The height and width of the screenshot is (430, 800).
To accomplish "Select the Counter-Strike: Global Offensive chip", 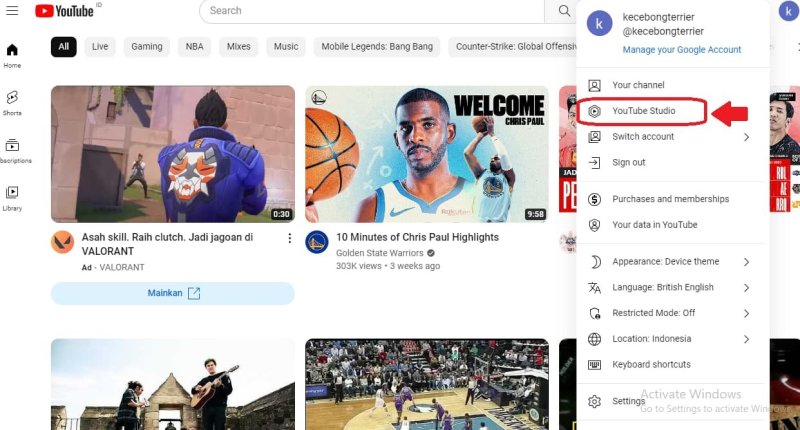I will tap(513, 46).
